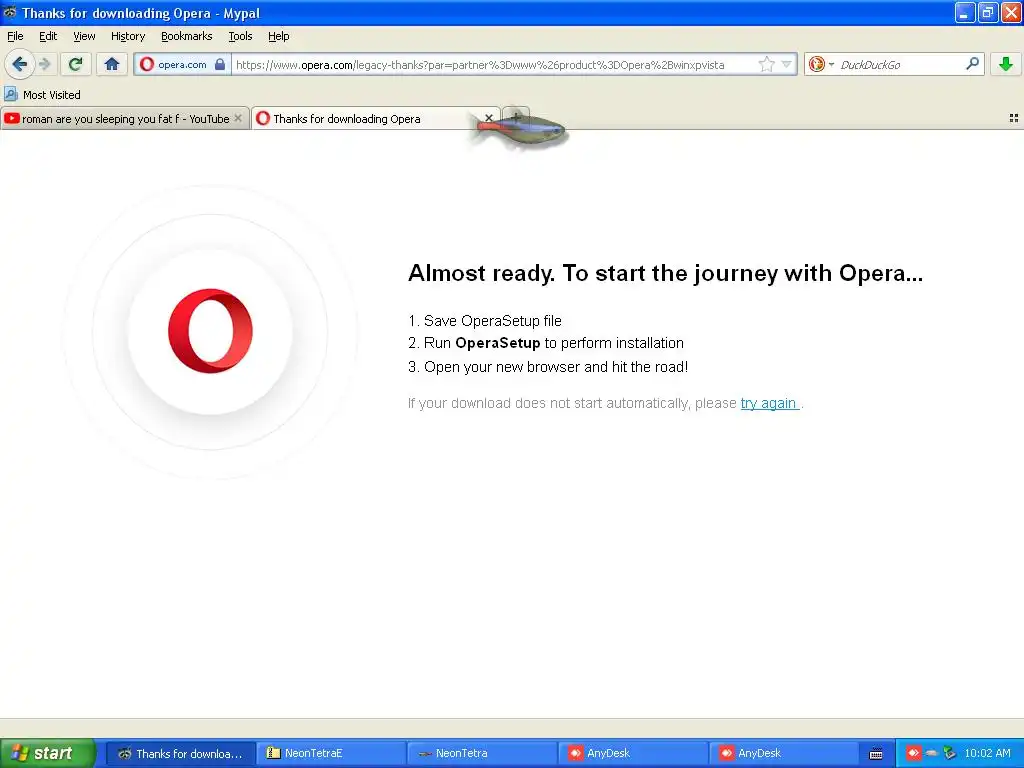
Task: Open the History menu
Action: click(128, 37)
